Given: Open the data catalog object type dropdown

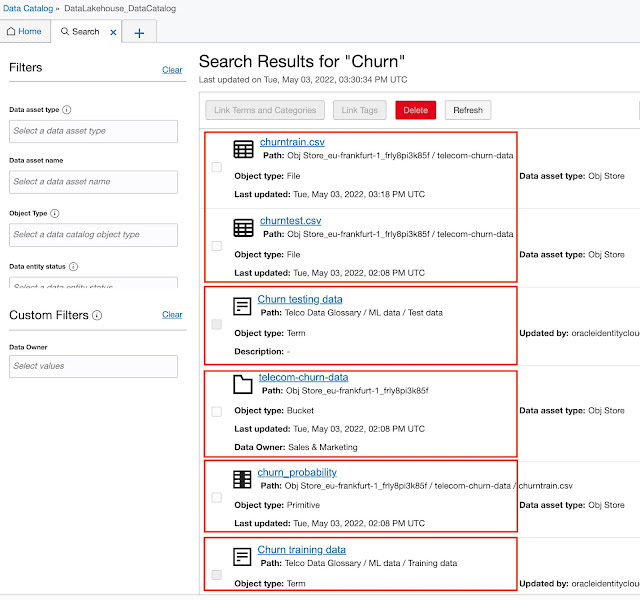Looking at the screenshot, I should click(93, 235).
